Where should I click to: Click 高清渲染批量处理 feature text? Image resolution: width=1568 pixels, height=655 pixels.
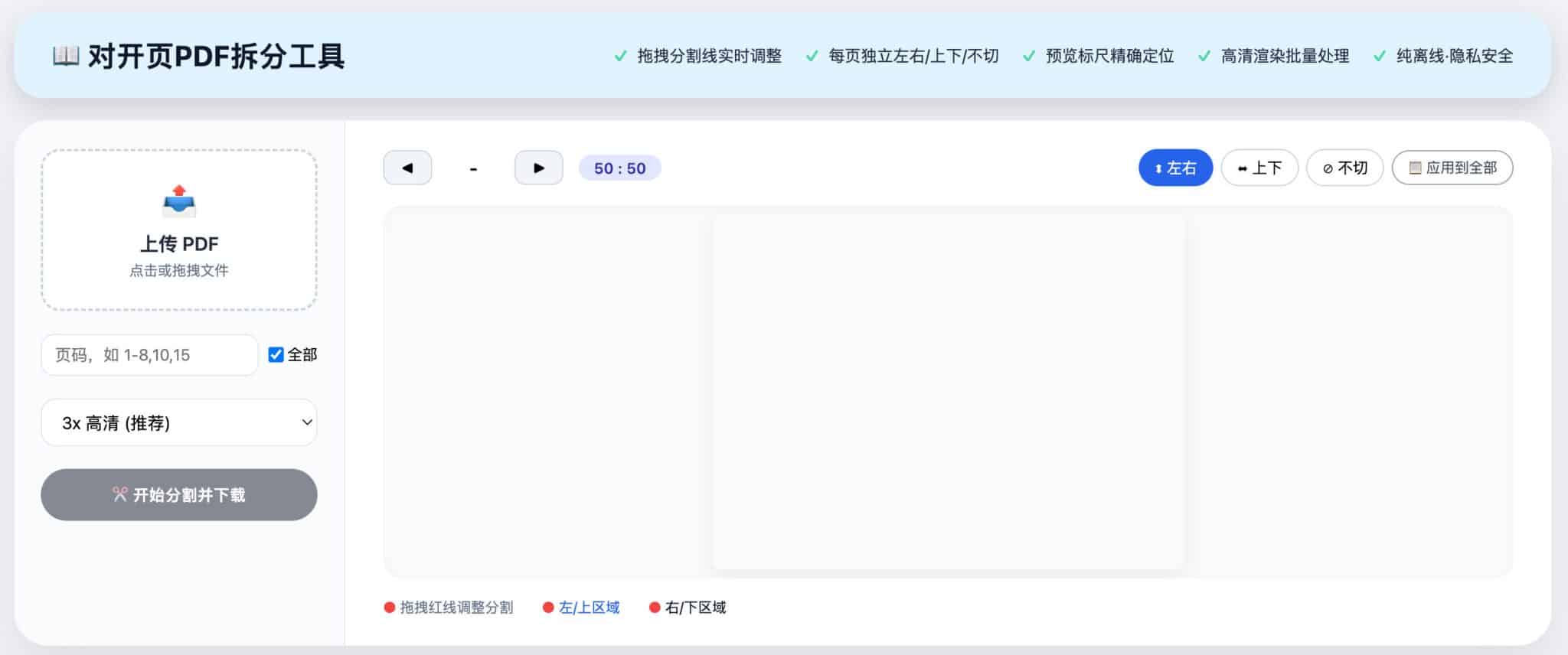point(1285,56)
